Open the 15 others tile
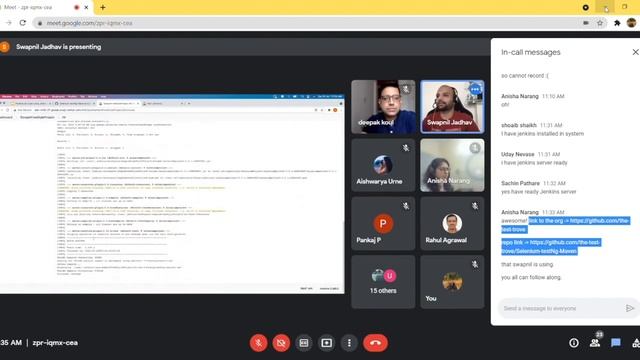The width and height of the screenshot is (640, 360). point(383,282)
